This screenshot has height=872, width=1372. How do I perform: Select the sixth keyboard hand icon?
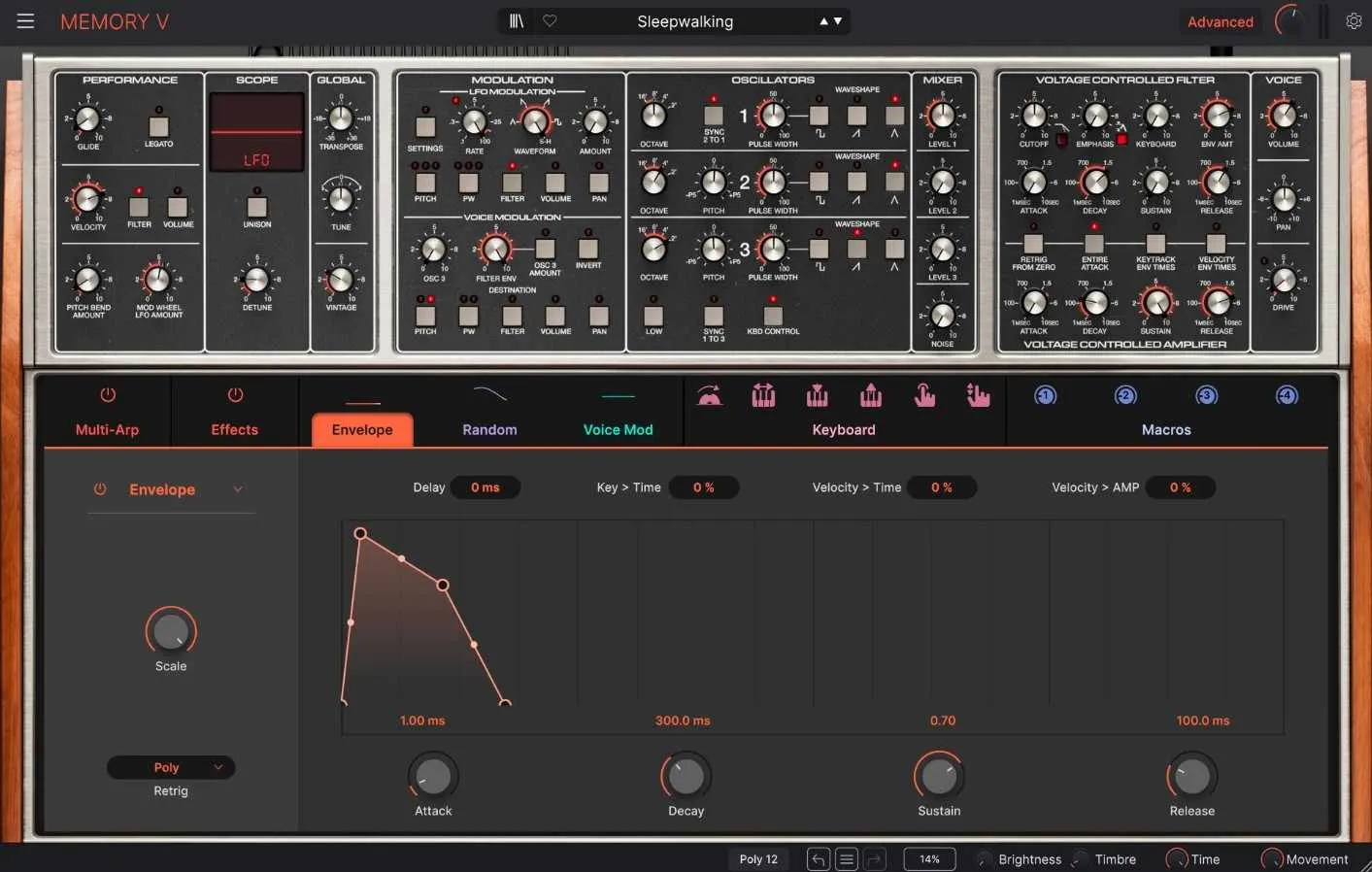978,395
